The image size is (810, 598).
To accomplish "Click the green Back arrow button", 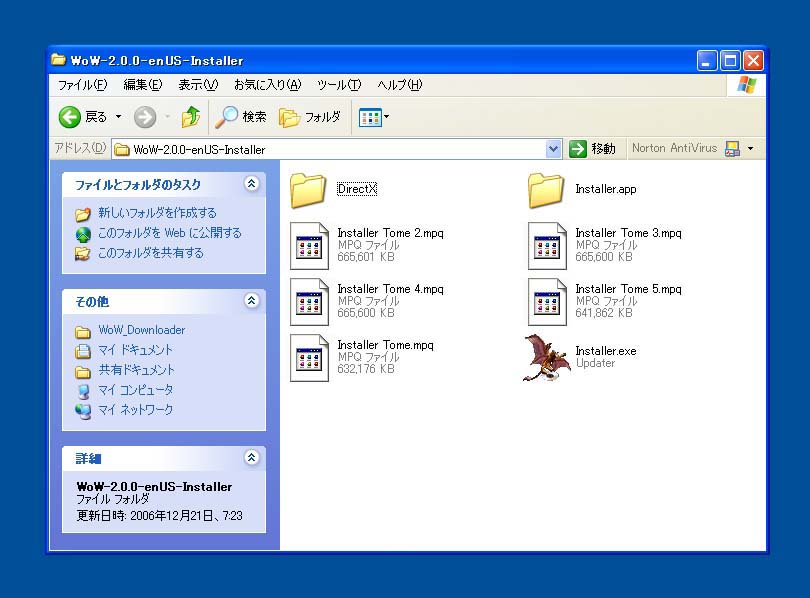I will pos(70,117).
